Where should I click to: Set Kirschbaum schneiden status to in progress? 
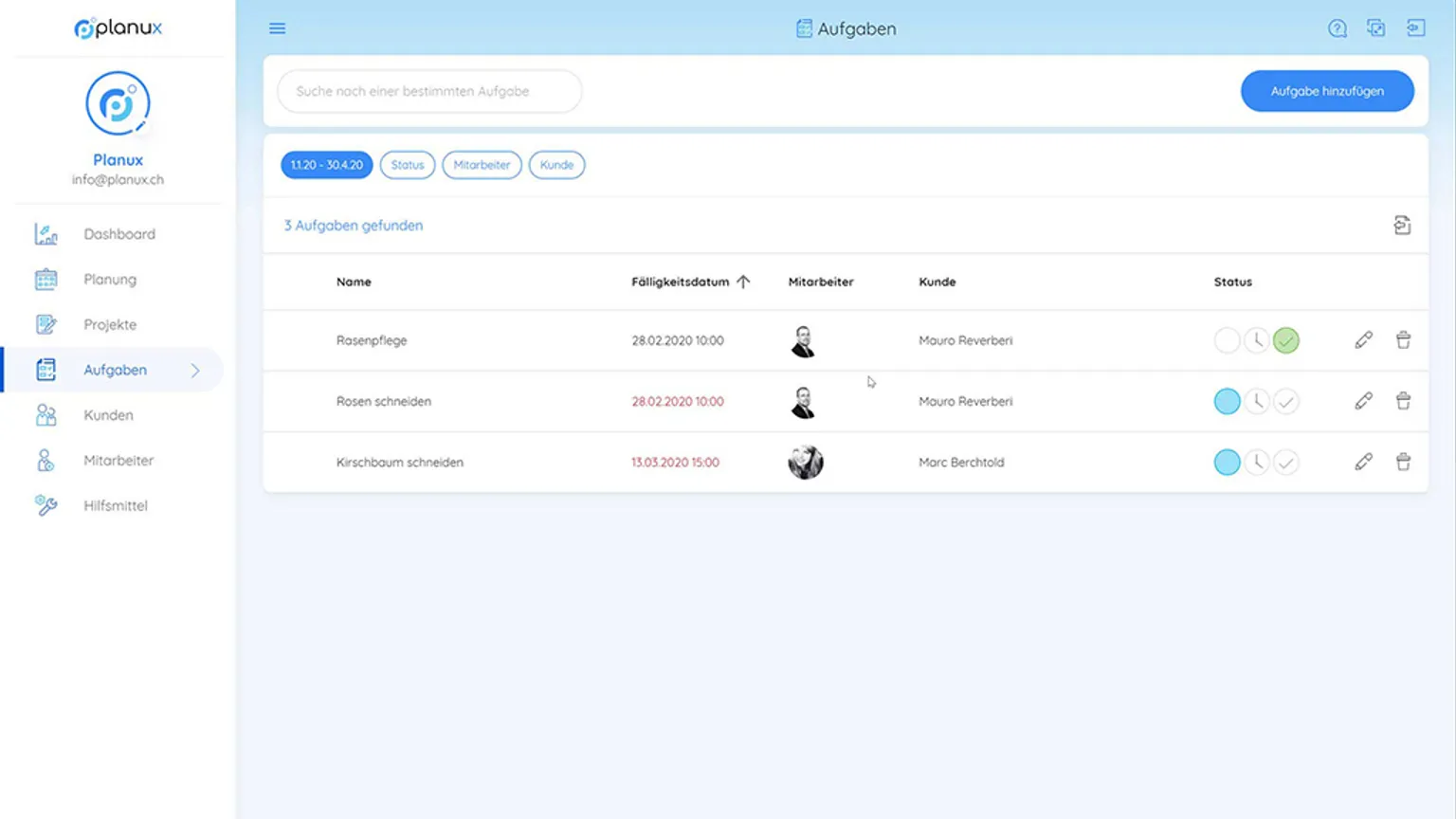(x=1256, y=463)
